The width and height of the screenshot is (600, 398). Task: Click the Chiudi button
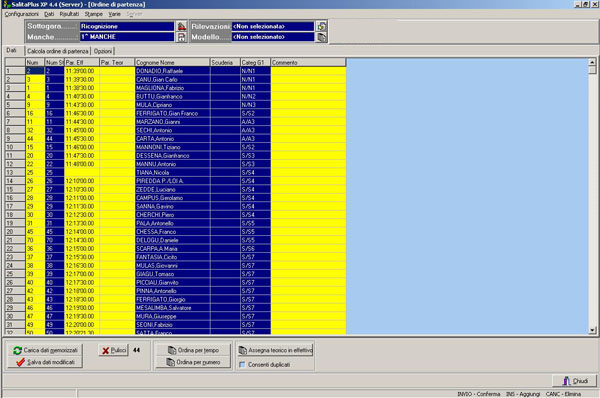[x=575, y=381]
